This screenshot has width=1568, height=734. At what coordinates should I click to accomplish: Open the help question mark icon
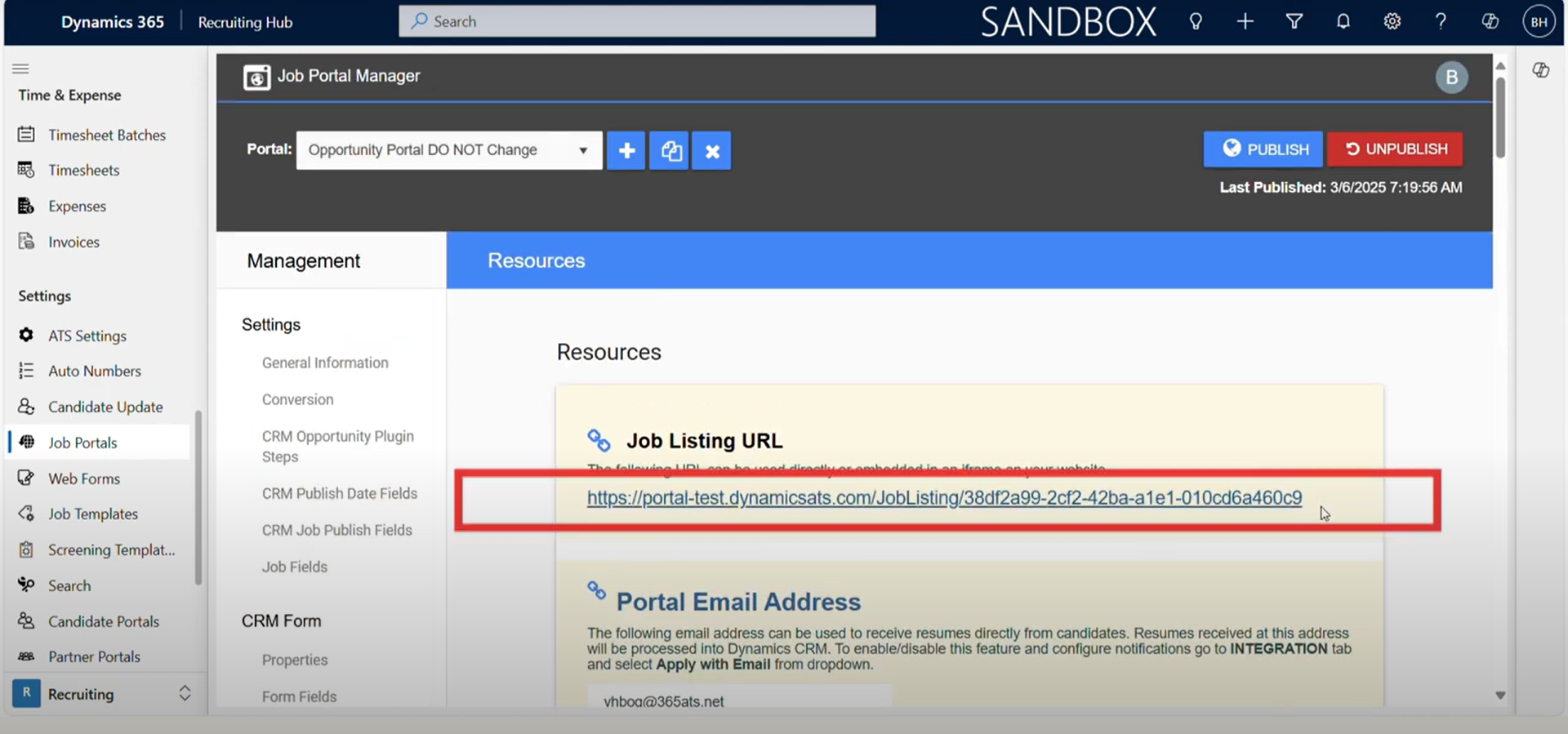(1441, 21)
